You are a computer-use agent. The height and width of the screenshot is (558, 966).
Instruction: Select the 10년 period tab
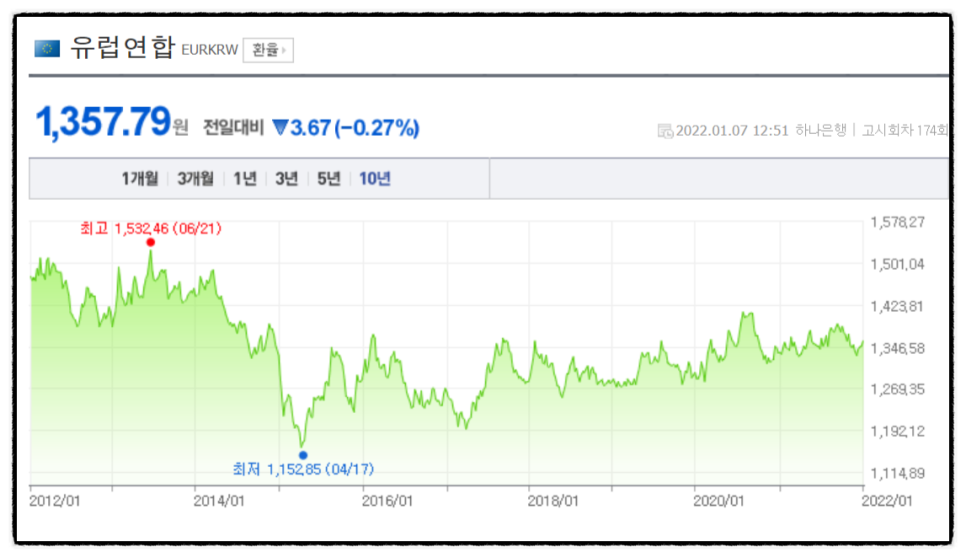tap(375, 179)
